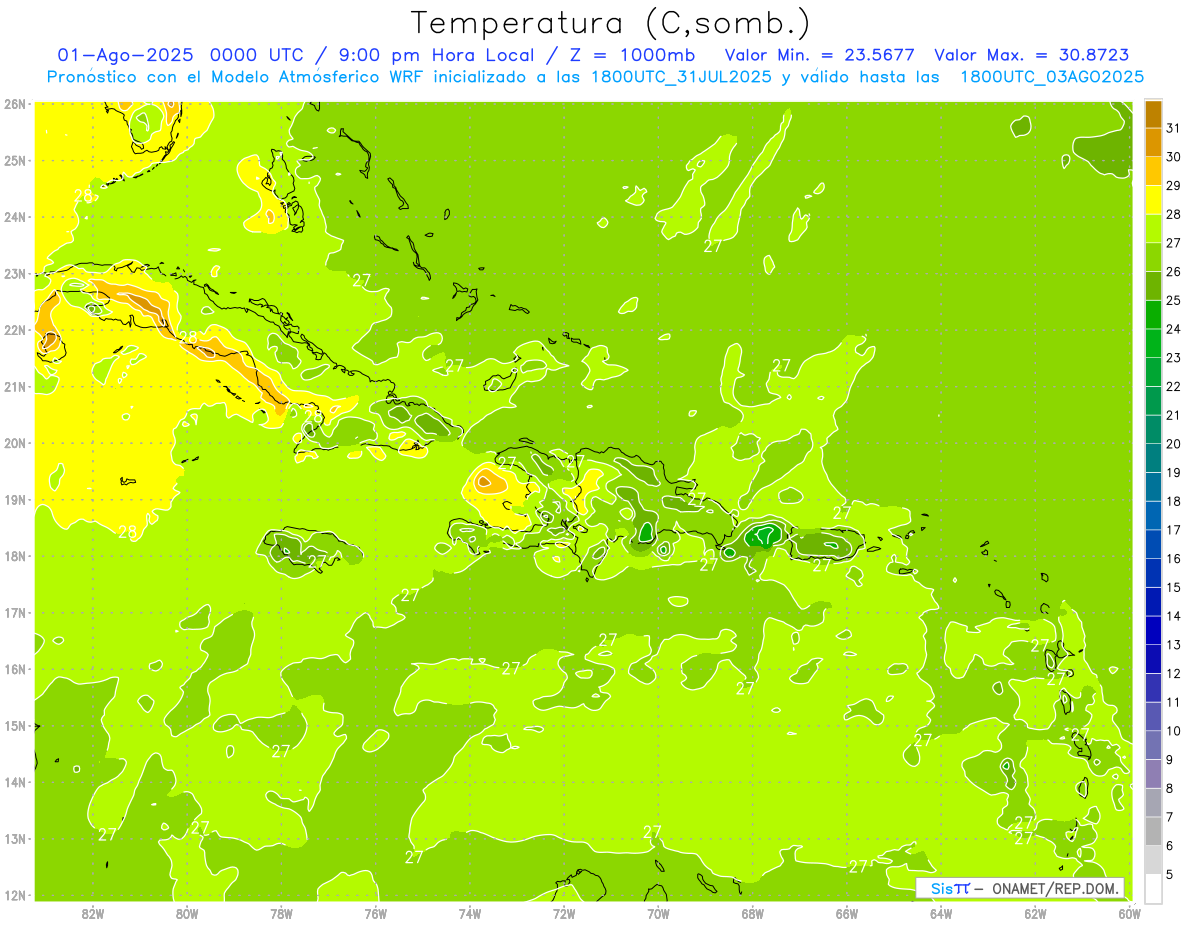
Task: Click the longitude axis label "60W"
Action: tap(1130, 914)
